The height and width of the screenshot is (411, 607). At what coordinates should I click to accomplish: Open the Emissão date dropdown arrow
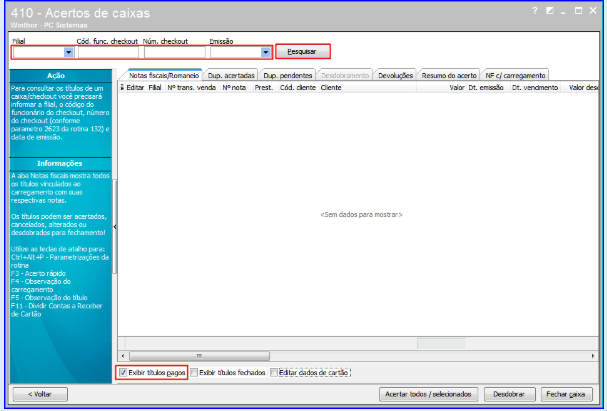click(266, 52)
